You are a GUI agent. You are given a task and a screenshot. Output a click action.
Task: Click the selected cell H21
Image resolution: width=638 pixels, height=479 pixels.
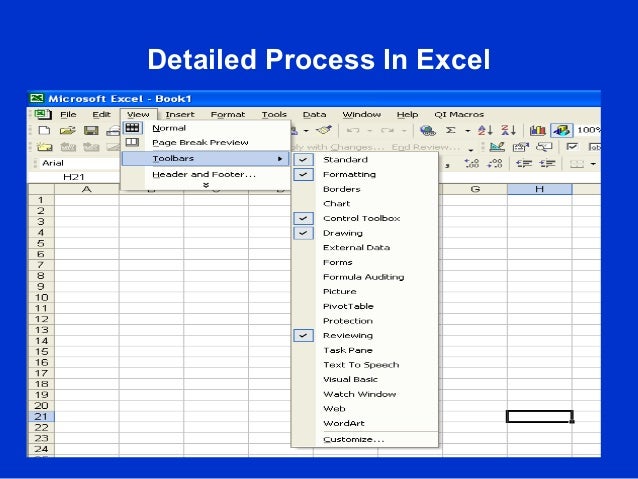click(x=540, y=416)
